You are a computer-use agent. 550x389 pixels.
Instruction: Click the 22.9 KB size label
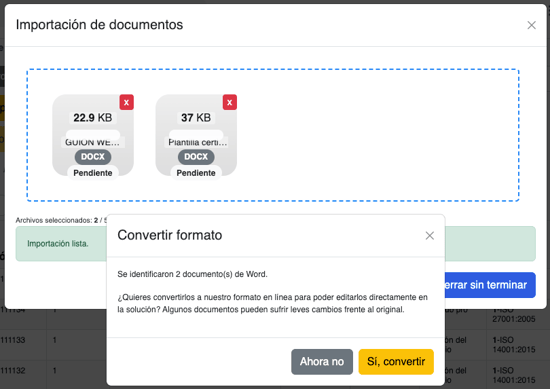tap(93, 118)
